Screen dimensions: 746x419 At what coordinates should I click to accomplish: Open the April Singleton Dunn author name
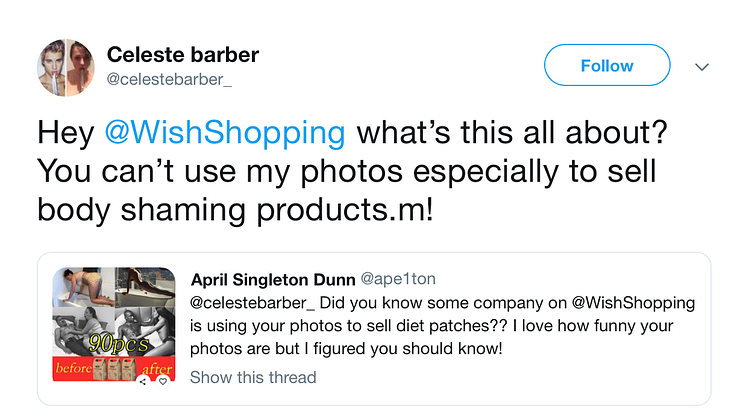[273, 280]
